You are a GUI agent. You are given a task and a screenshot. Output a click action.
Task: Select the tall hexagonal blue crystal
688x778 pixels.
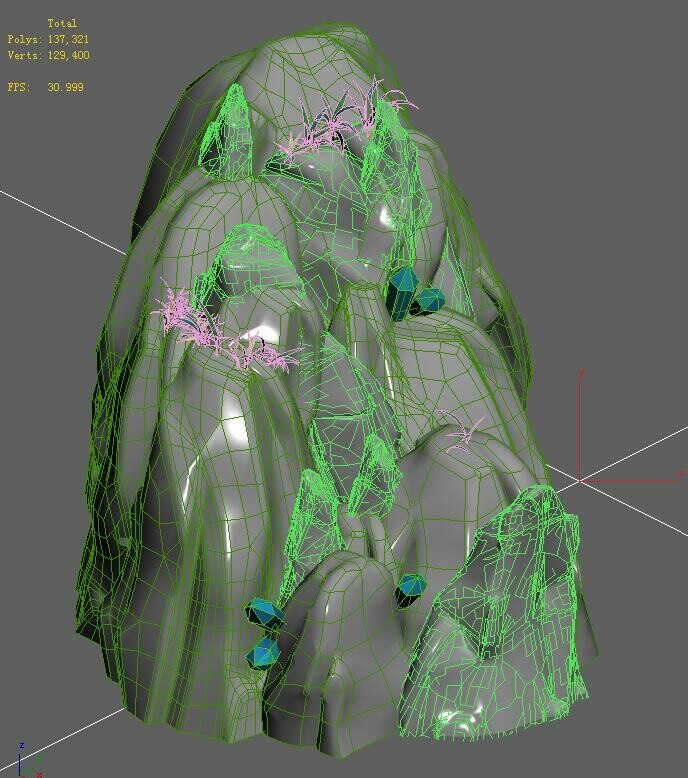(x=401, y=293)
